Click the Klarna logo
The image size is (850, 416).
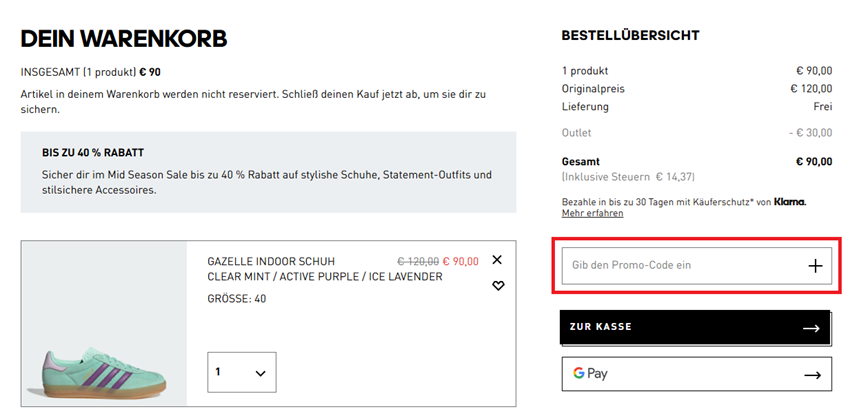pyautogui.click(x=789, y=201)
